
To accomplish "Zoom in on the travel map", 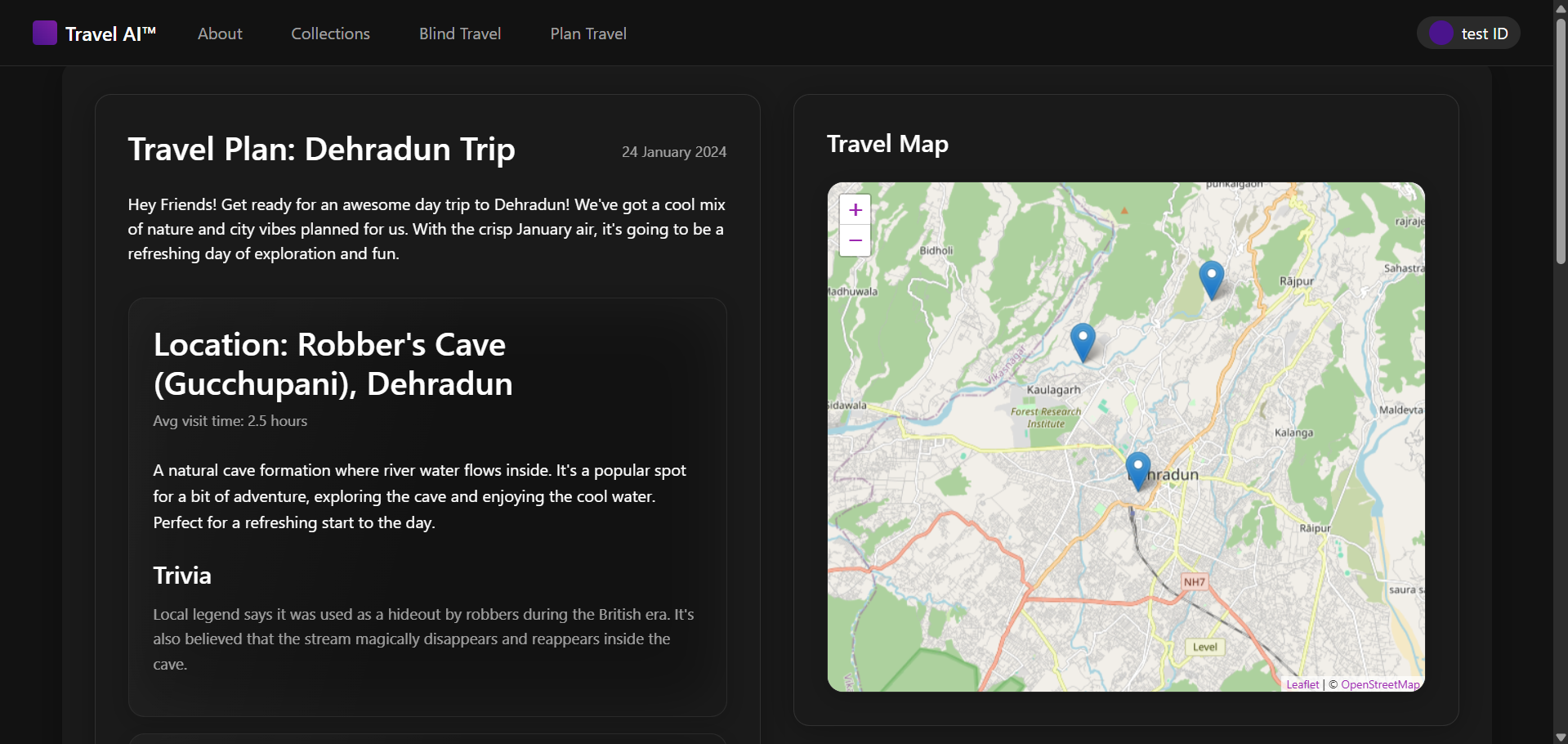I will (855, 210).
